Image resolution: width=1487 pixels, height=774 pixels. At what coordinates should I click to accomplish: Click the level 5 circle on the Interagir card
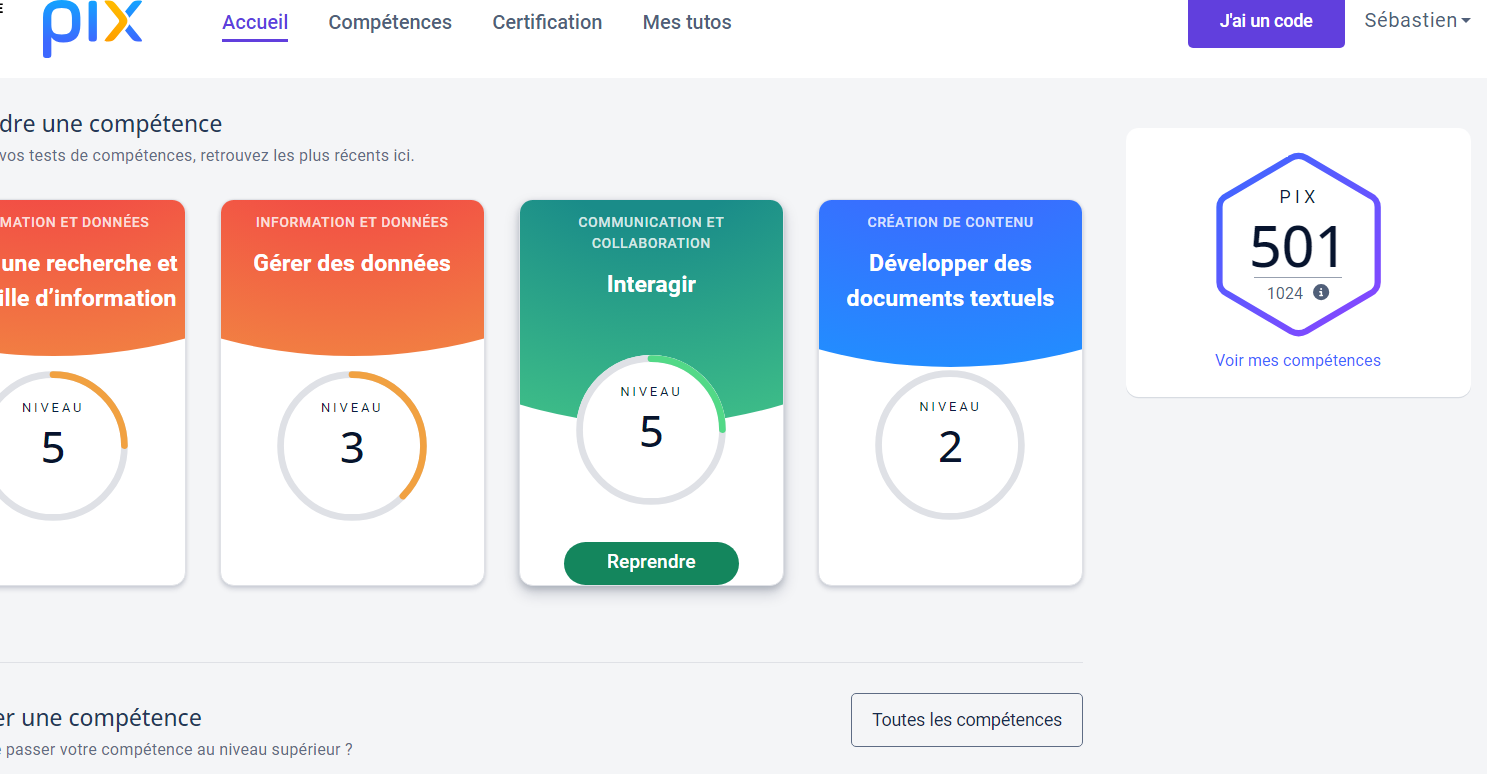651,430
